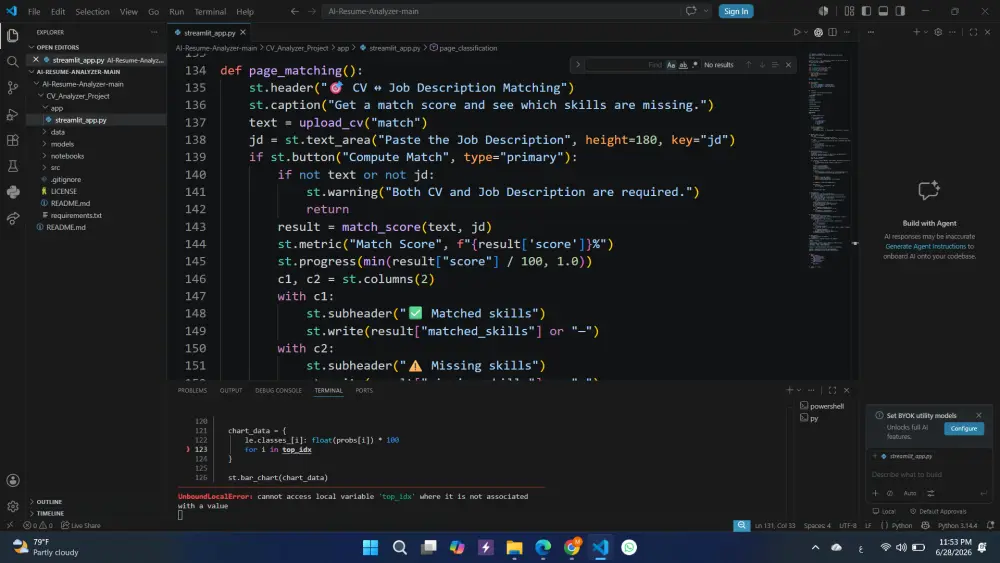
Task: Toggle Primary Side Bar visibility
Action: pos(866,11)
